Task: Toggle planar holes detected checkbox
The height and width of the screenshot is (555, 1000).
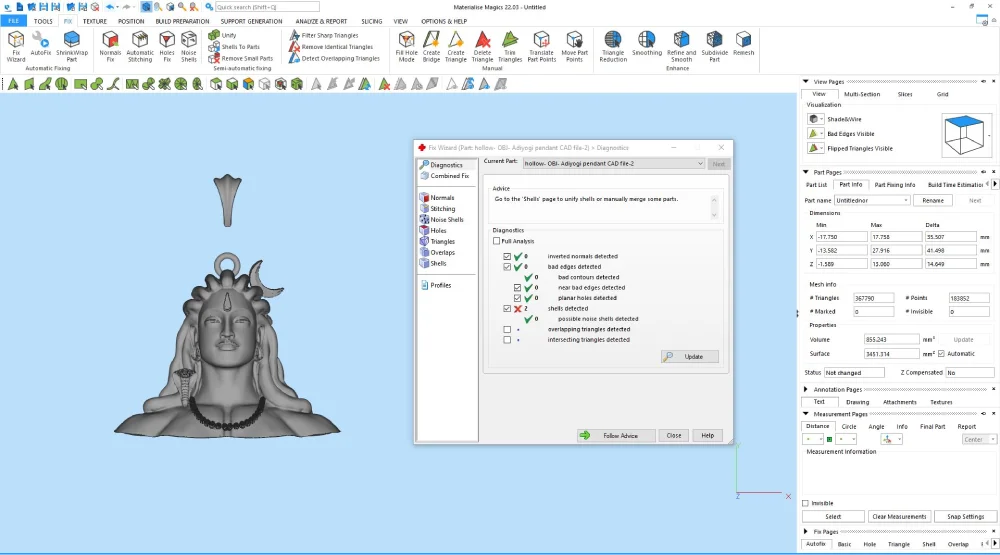Action: [517, 298]
